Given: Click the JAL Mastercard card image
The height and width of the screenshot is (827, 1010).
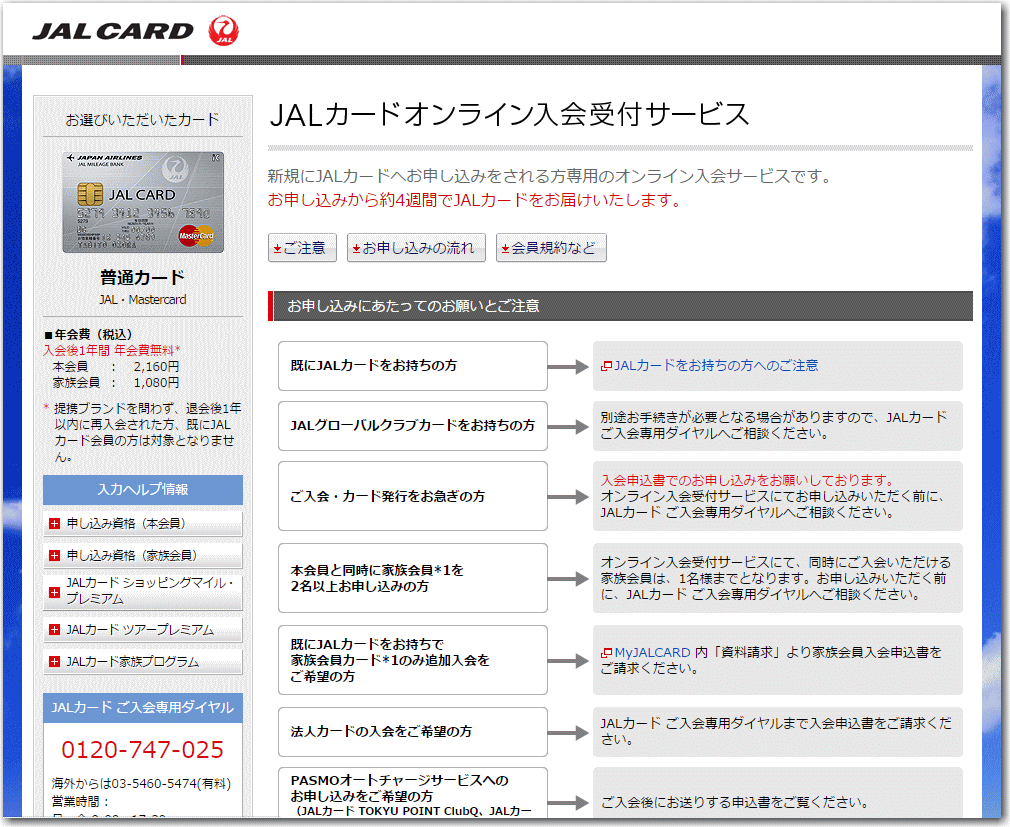Looking at the screenshot, I should coord(143,202).
